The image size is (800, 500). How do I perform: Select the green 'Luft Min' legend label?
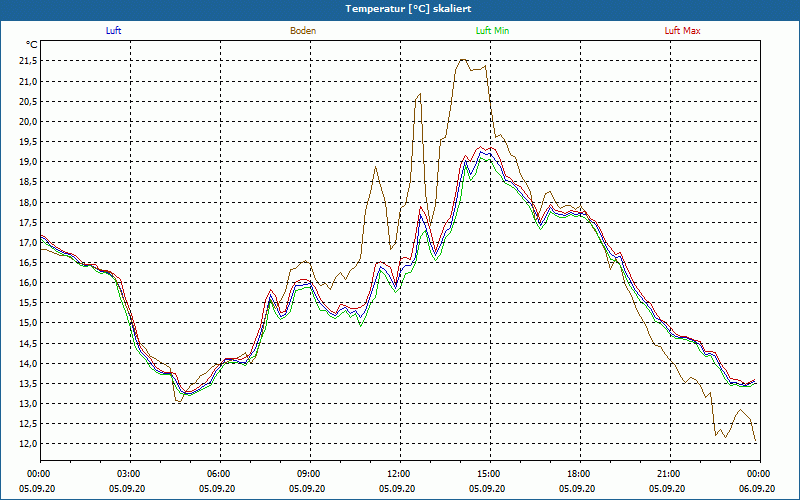tap(492, 31)
